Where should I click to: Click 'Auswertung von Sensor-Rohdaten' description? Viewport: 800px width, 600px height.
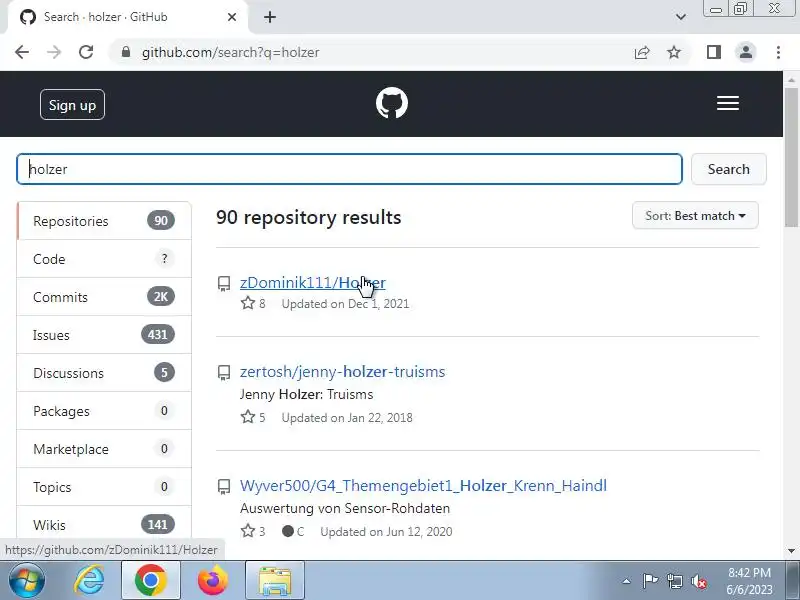(345, 508)
